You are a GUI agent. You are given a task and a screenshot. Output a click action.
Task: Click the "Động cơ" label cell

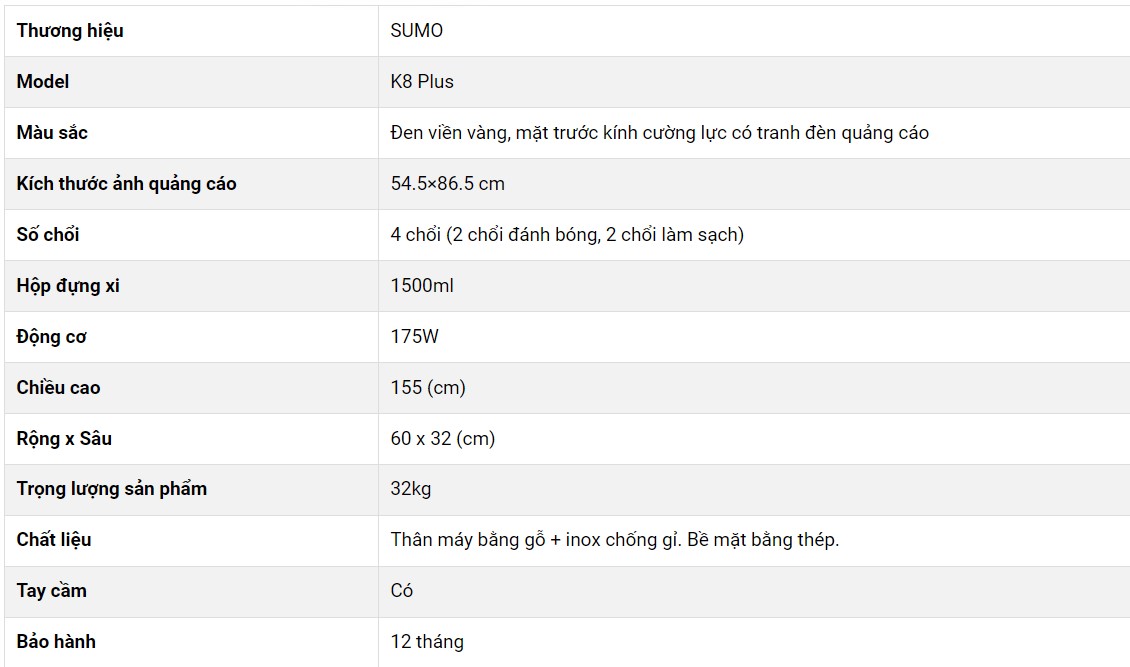point(51,337)
